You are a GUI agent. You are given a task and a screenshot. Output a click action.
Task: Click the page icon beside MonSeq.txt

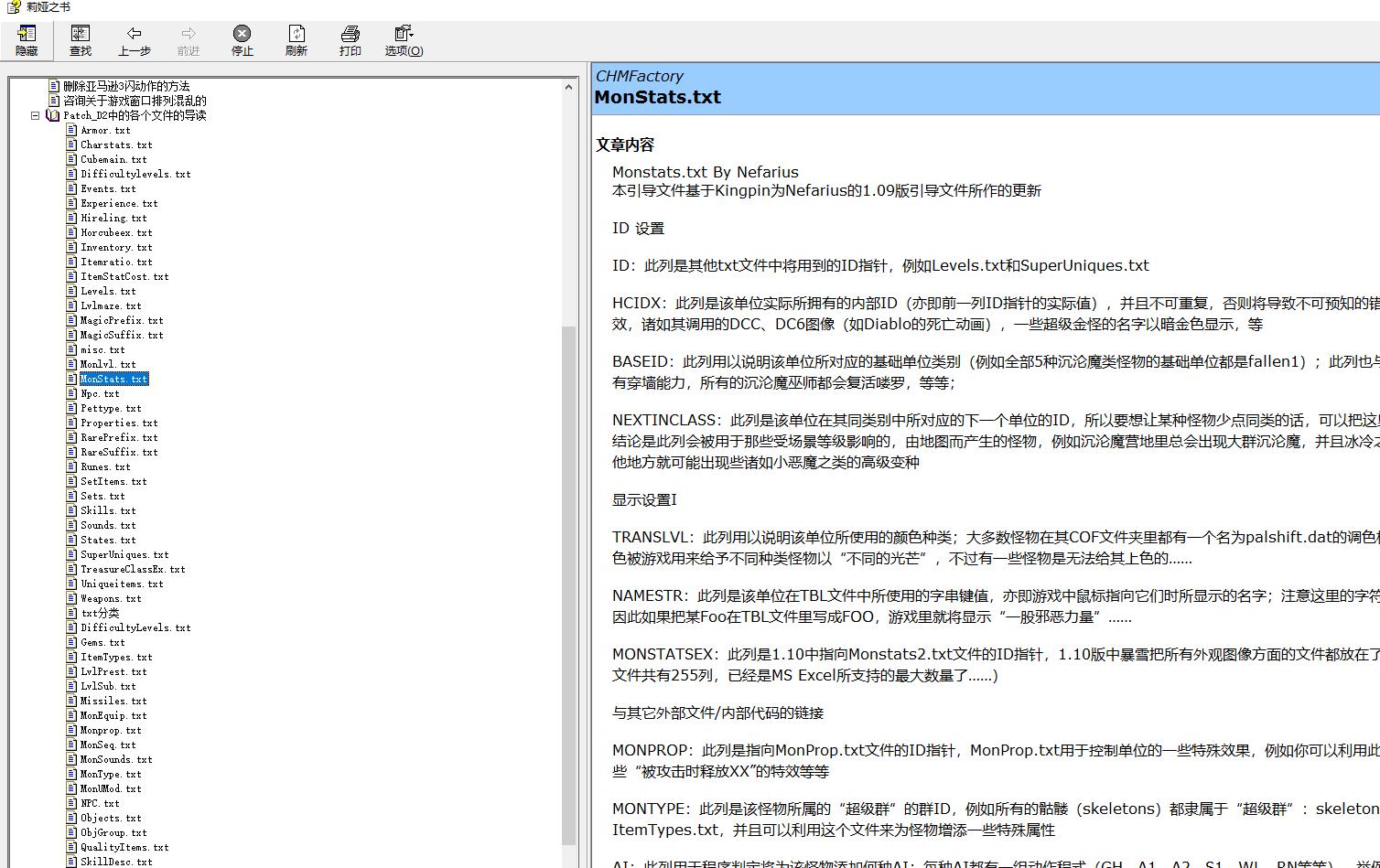pyautogui.click(x=71, y=745)
